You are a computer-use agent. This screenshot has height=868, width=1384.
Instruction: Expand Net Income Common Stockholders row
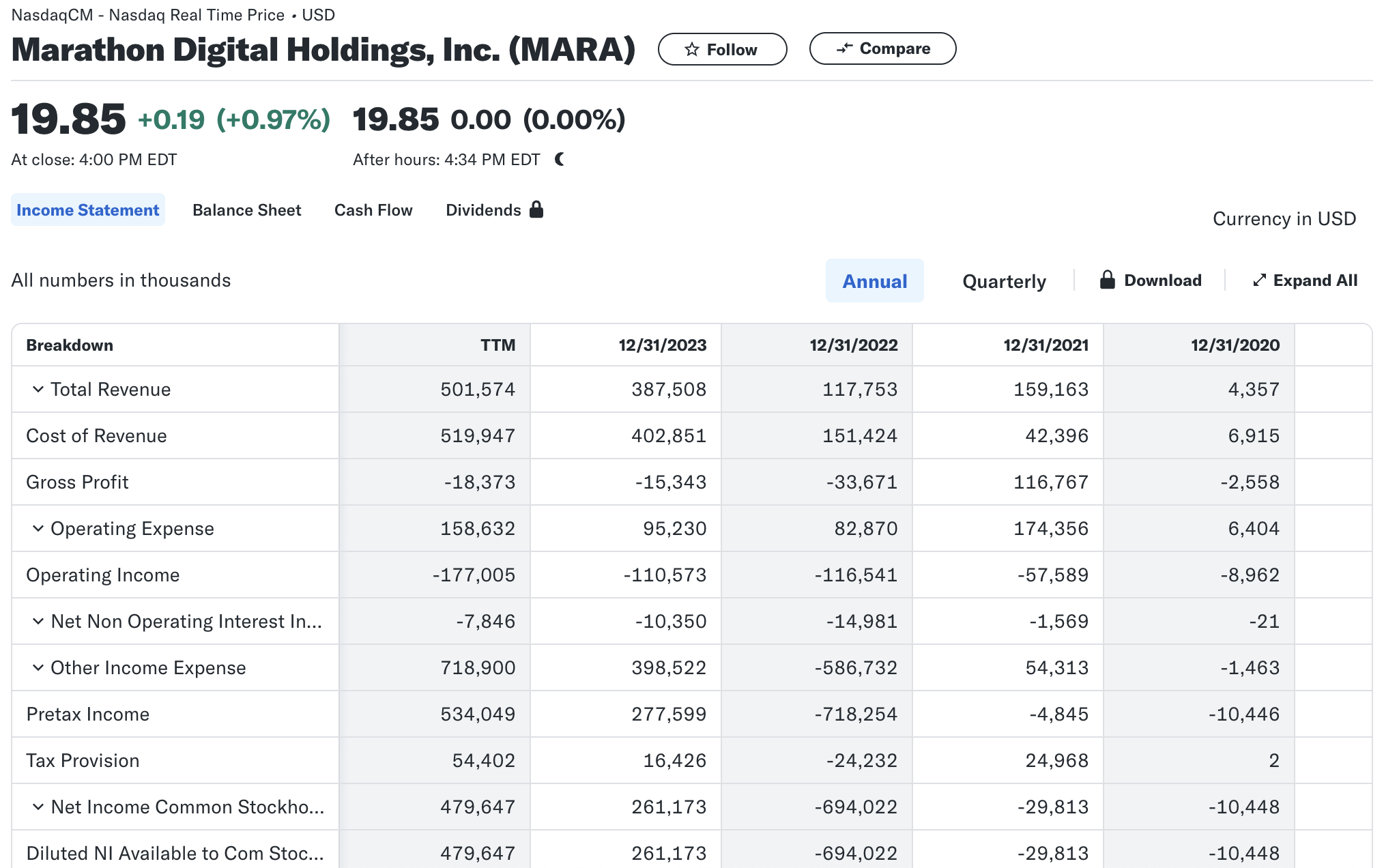(x=38, y=807)
